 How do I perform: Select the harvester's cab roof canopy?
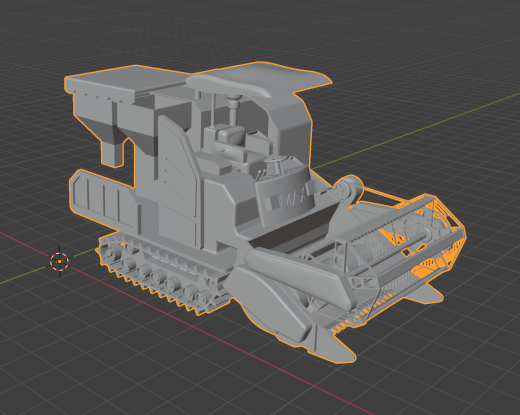(x=258, y=78)
